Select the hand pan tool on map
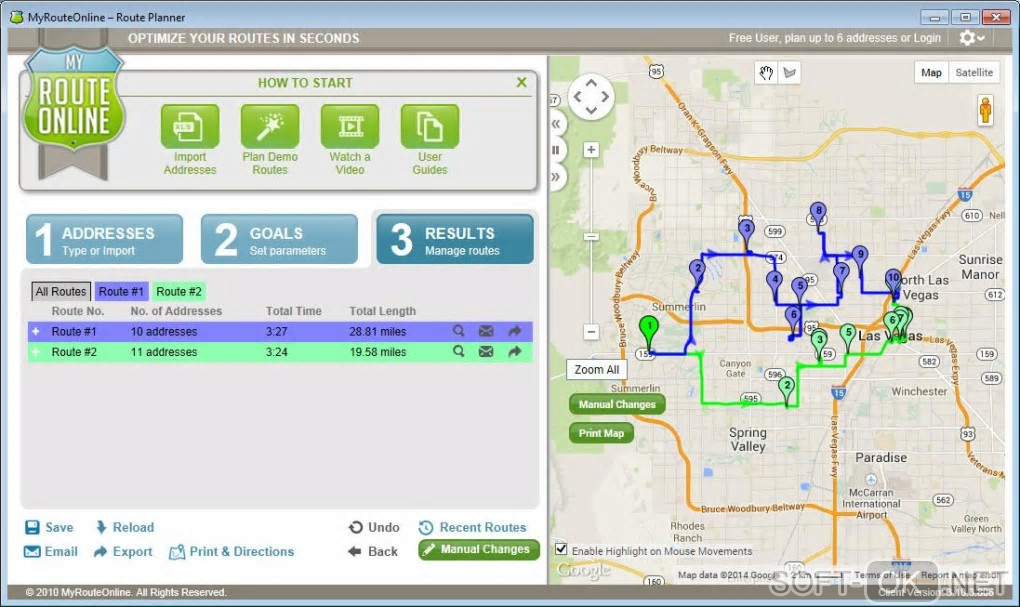 click(766, 73)
